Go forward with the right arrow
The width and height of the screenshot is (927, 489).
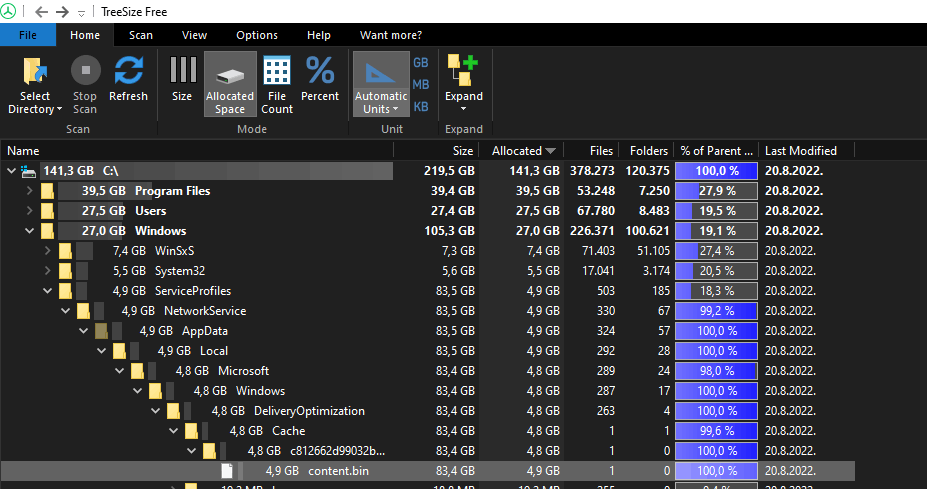point(62,12)
